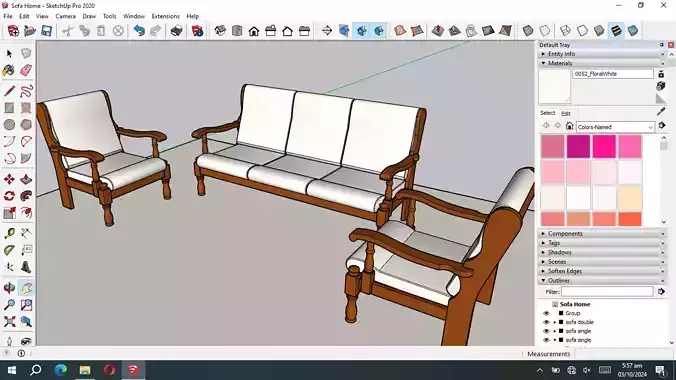This screenshot has height=380, width=676.
Task: Collapse the Outliner panel
Action: coord(602,281)
